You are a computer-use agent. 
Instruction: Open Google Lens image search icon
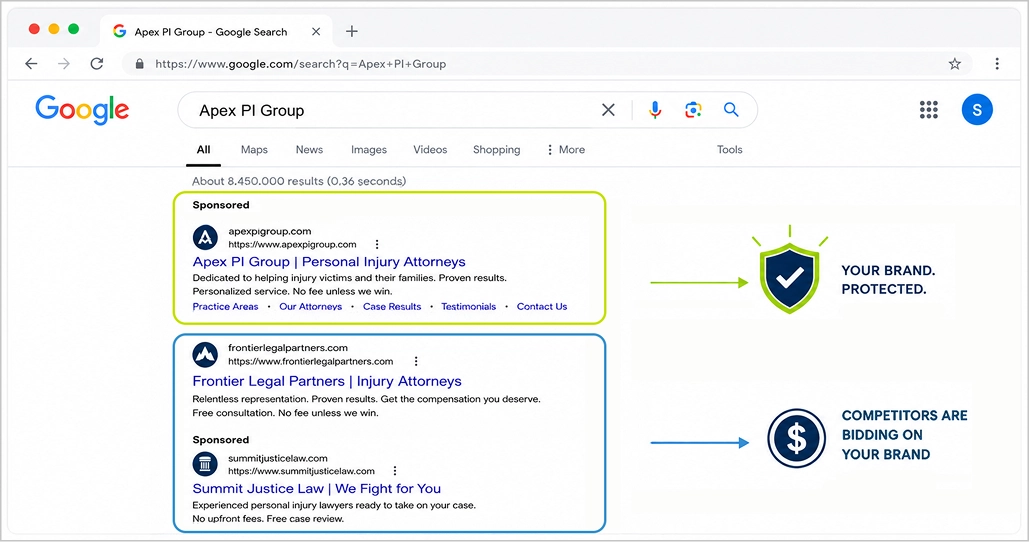(x=693, y=110)
